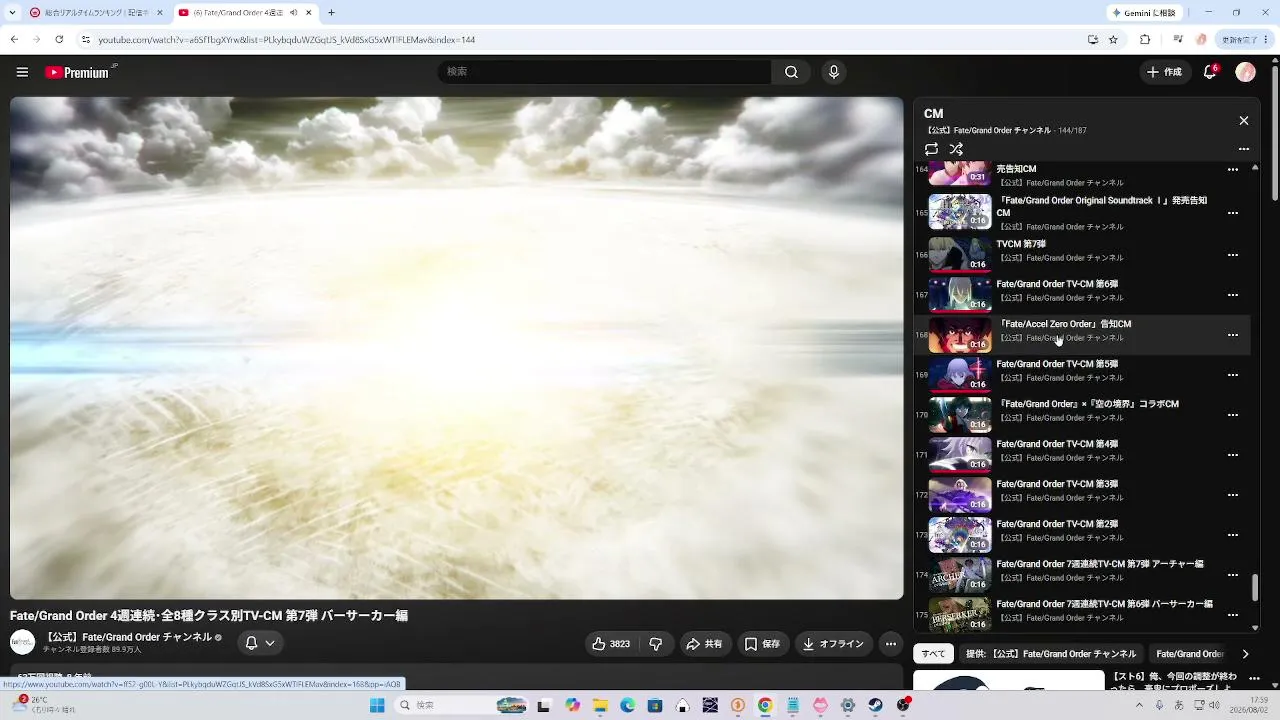Start voice search with the microphone
This screenshot has width=1280, height=720.
tap(833, 72)
